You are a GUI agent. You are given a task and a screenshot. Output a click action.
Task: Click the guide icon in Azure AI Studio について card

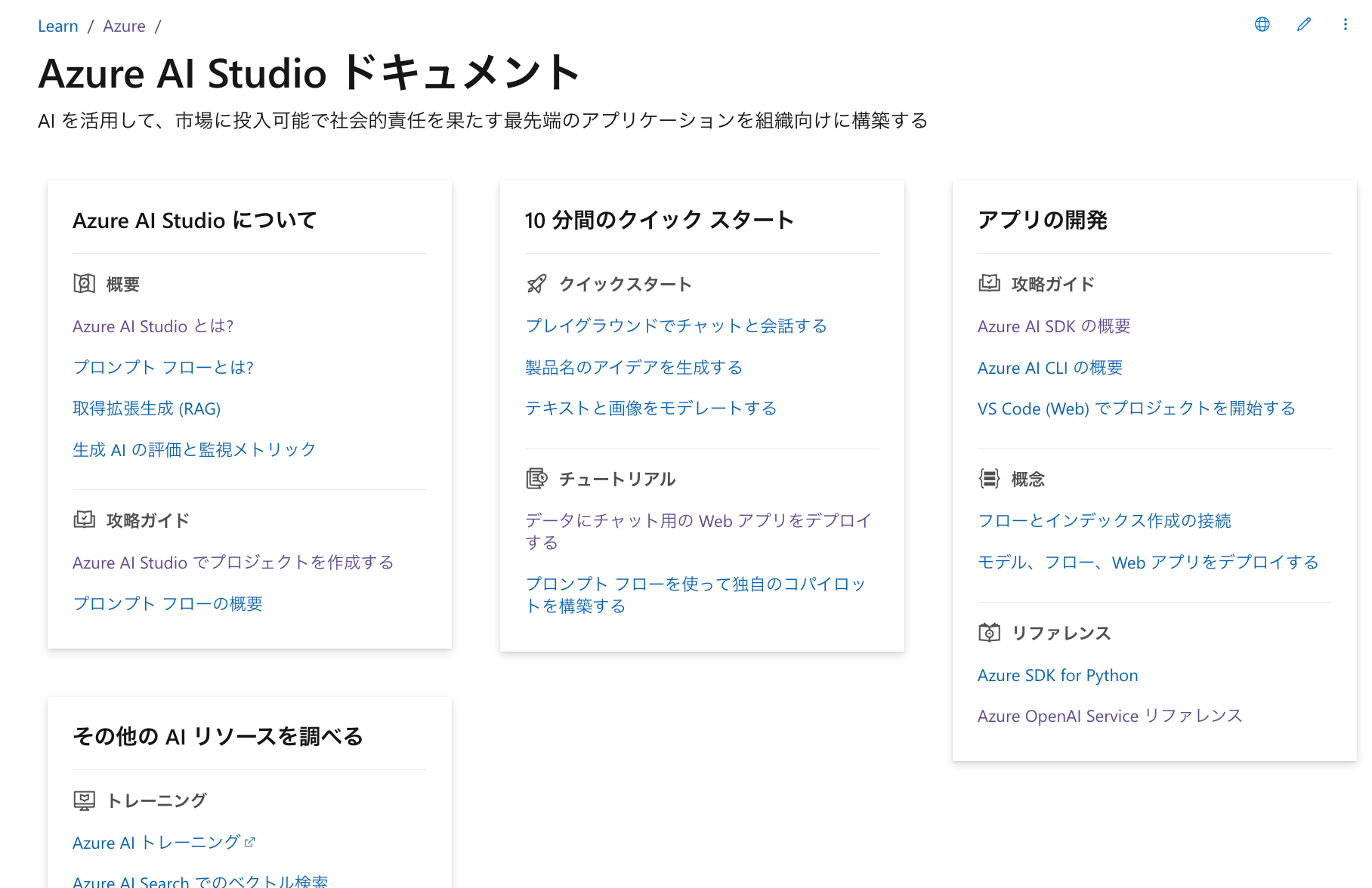84,520
